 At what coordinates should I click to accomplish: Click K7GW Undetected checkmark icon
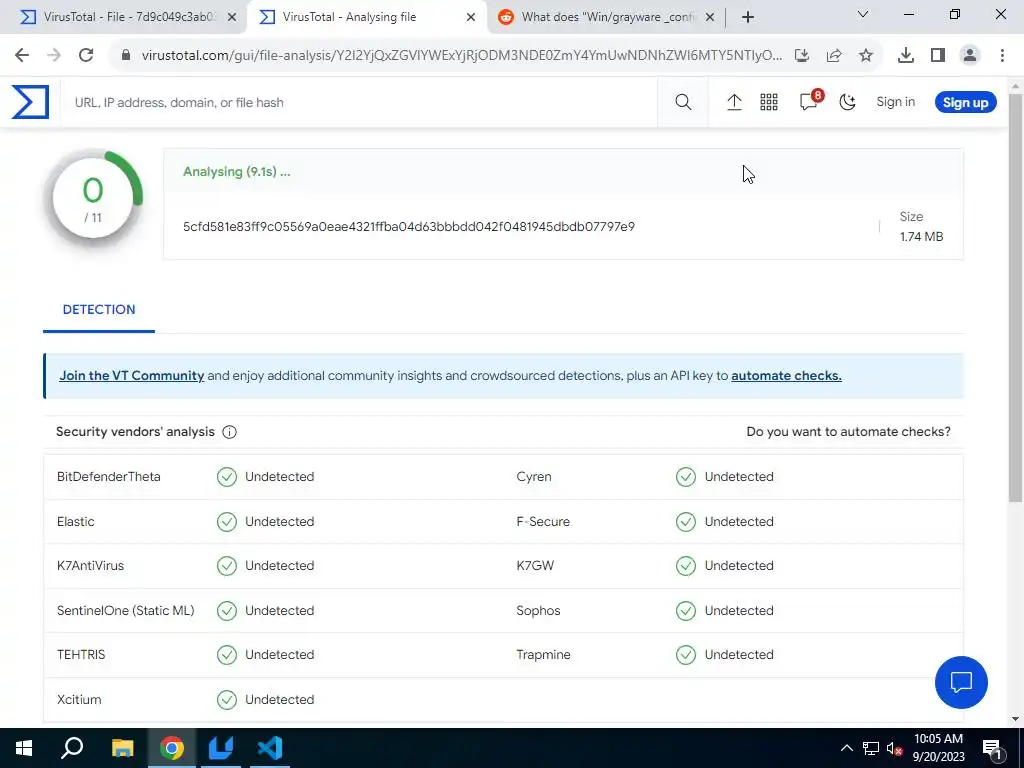pyautogui.click(x=686, y=566)
